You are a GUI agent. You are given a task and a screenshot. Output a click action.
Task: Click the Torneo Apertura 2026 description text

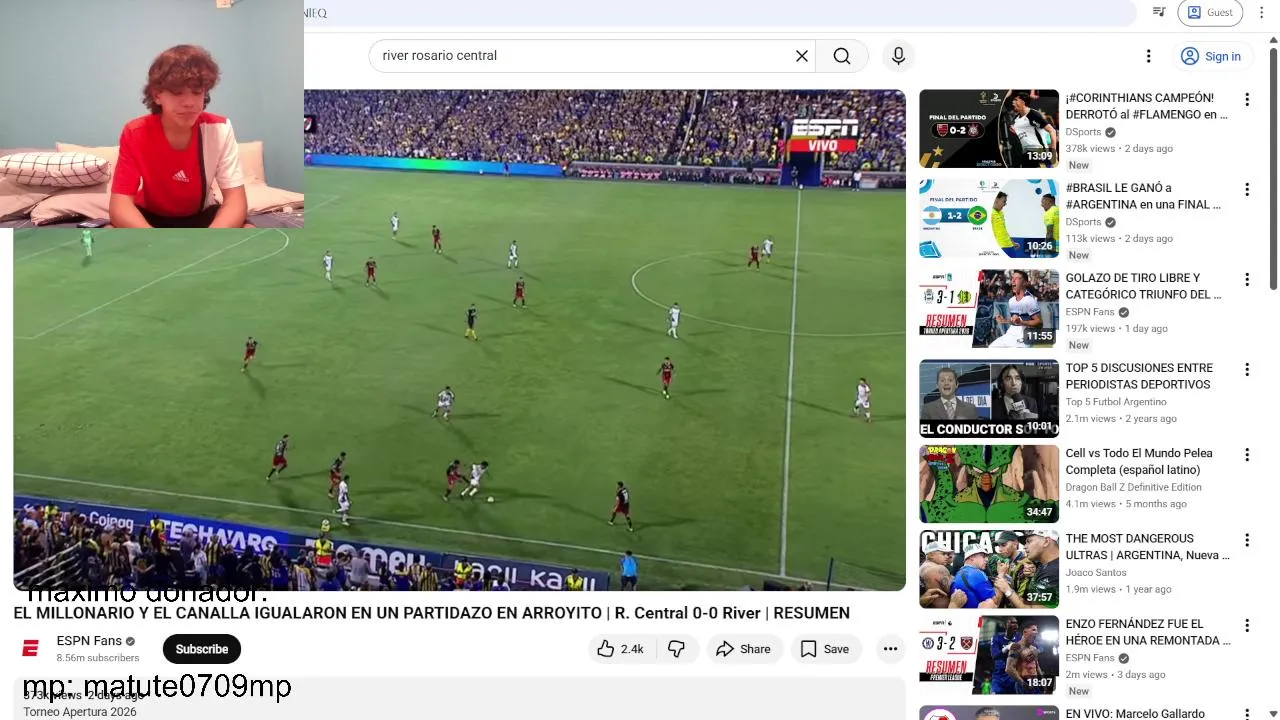click(80, 712)
